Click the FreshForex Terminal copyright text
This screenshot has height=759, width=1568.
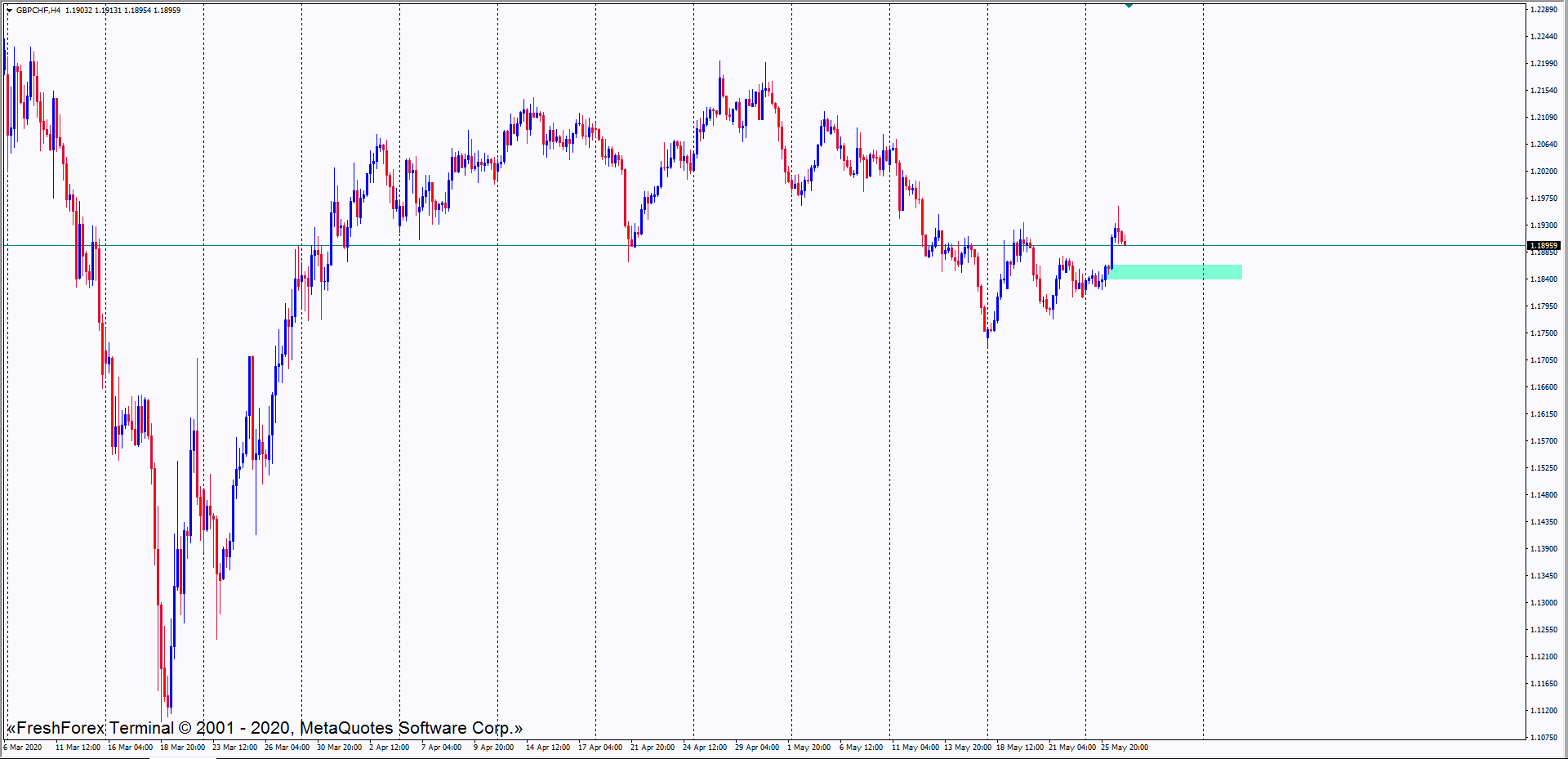pos(265,728)
